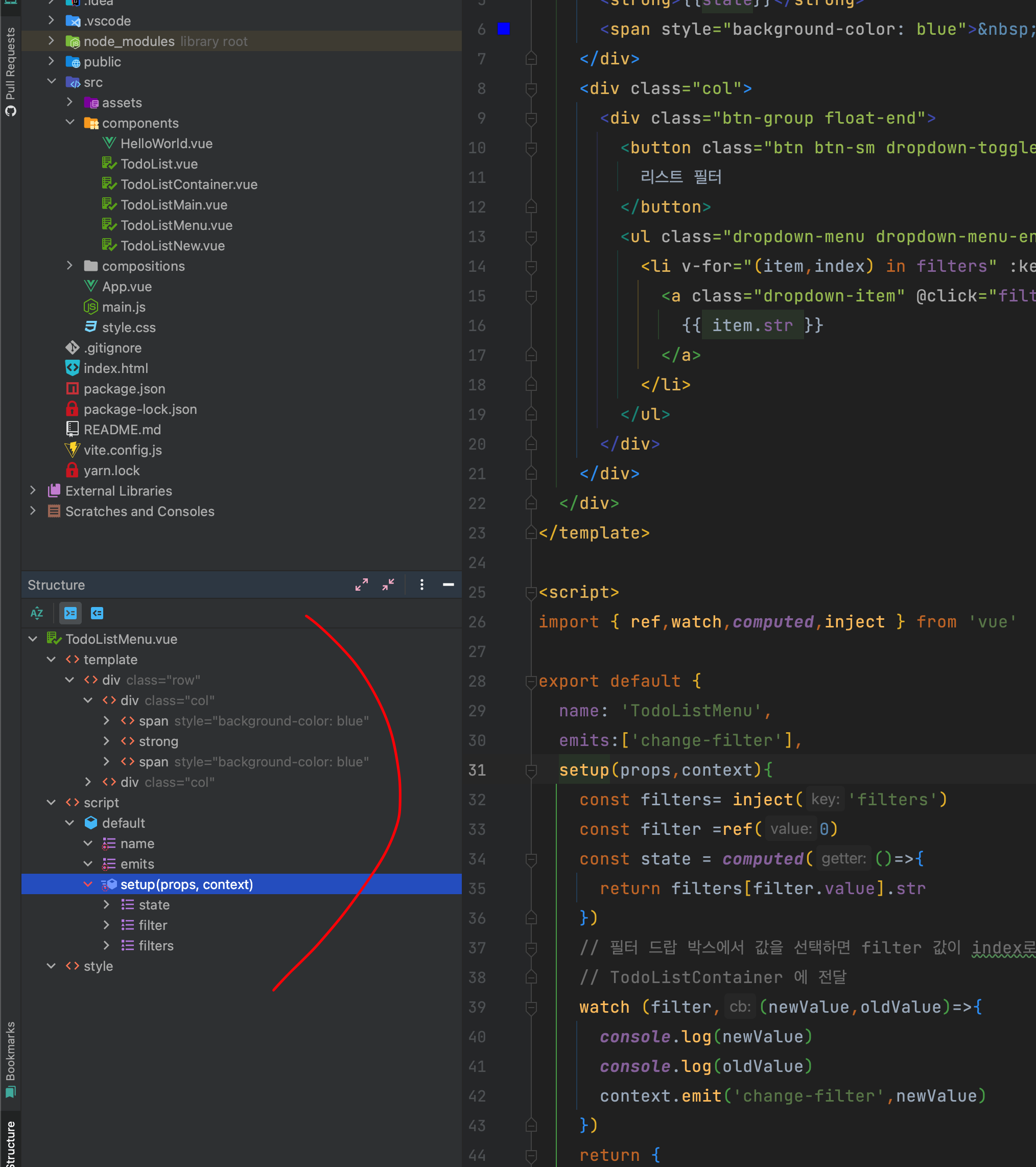Click Expand All in Structure panel

[x=361, y=585]
